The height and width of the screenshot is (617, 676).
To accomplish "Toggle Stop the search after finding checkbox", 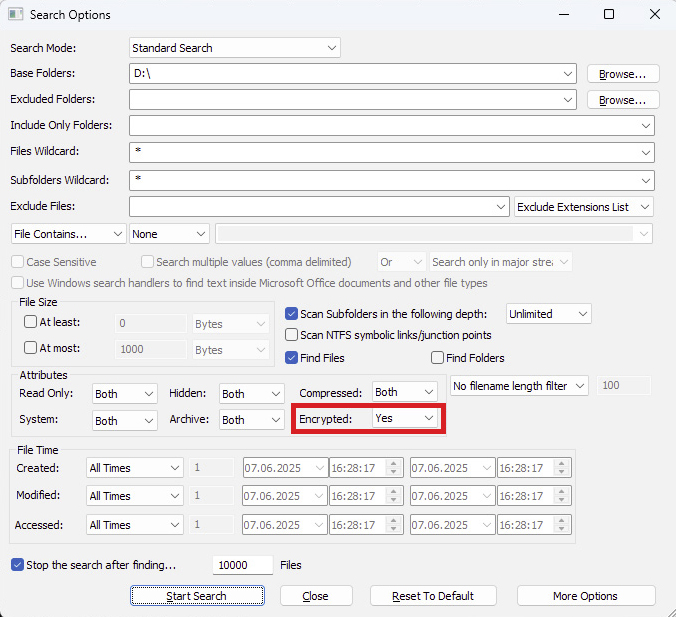I will pyautogui.click(x=17, y=565).
